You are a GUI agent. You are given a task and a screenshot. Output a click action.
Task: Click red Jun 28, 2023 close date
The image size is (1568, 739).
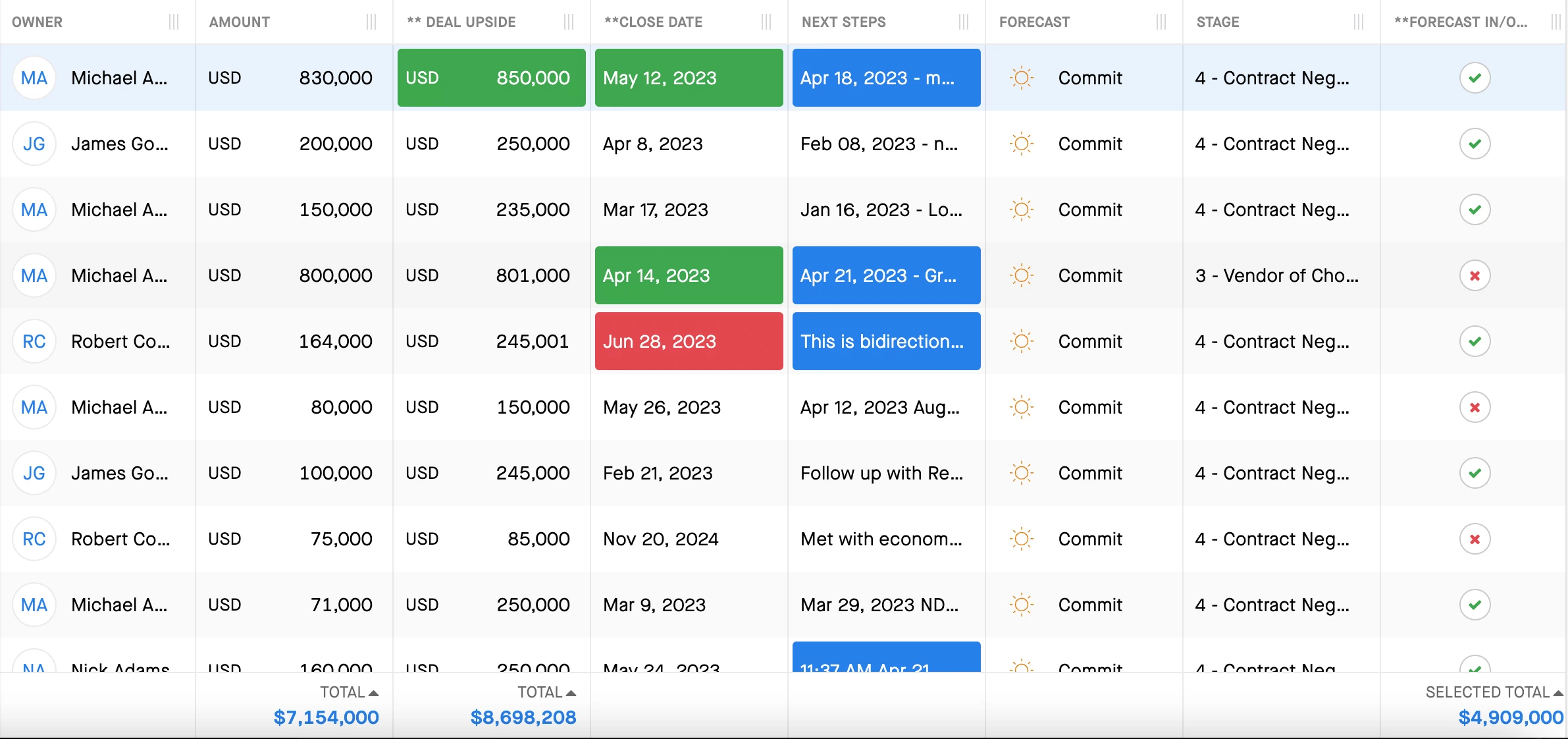[689, 341]
